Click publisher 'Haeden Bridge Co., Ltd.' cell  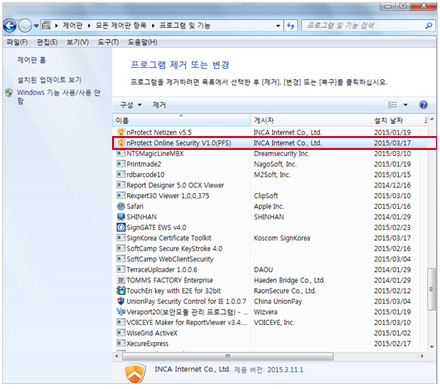289,280
